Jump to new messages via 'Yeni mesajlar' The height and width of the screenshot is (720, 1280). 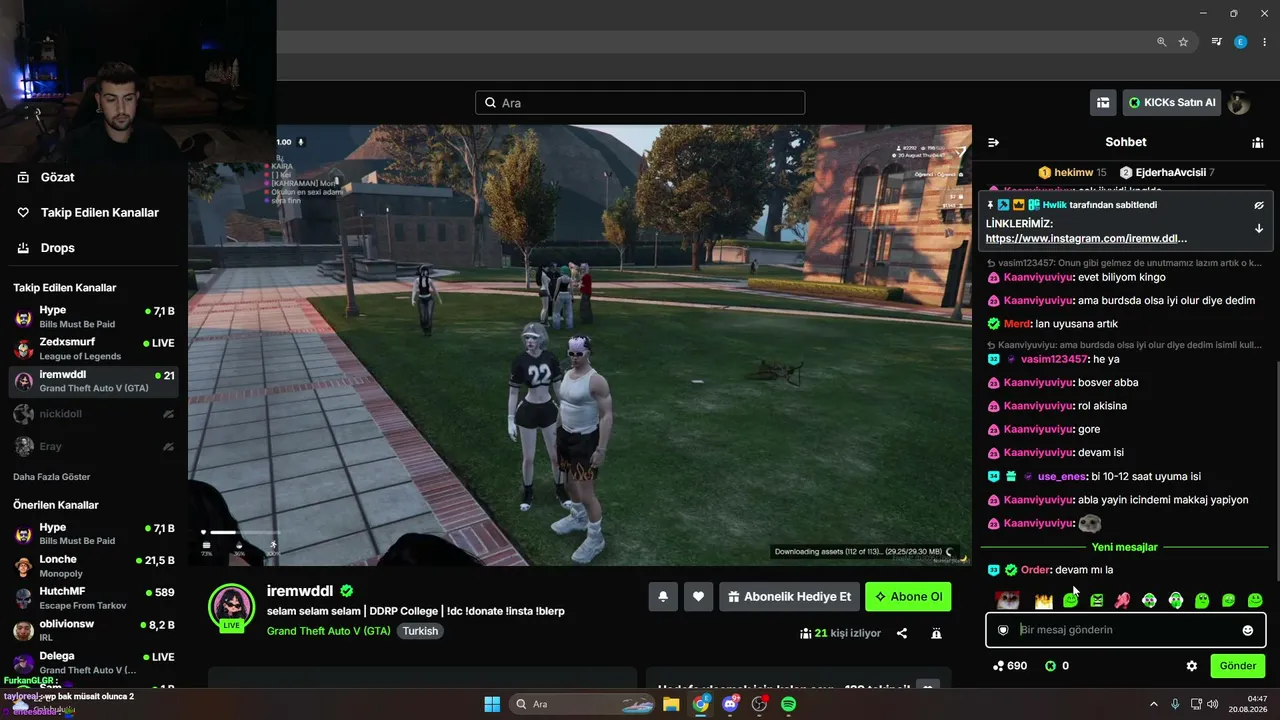(x=1125, y=547)
